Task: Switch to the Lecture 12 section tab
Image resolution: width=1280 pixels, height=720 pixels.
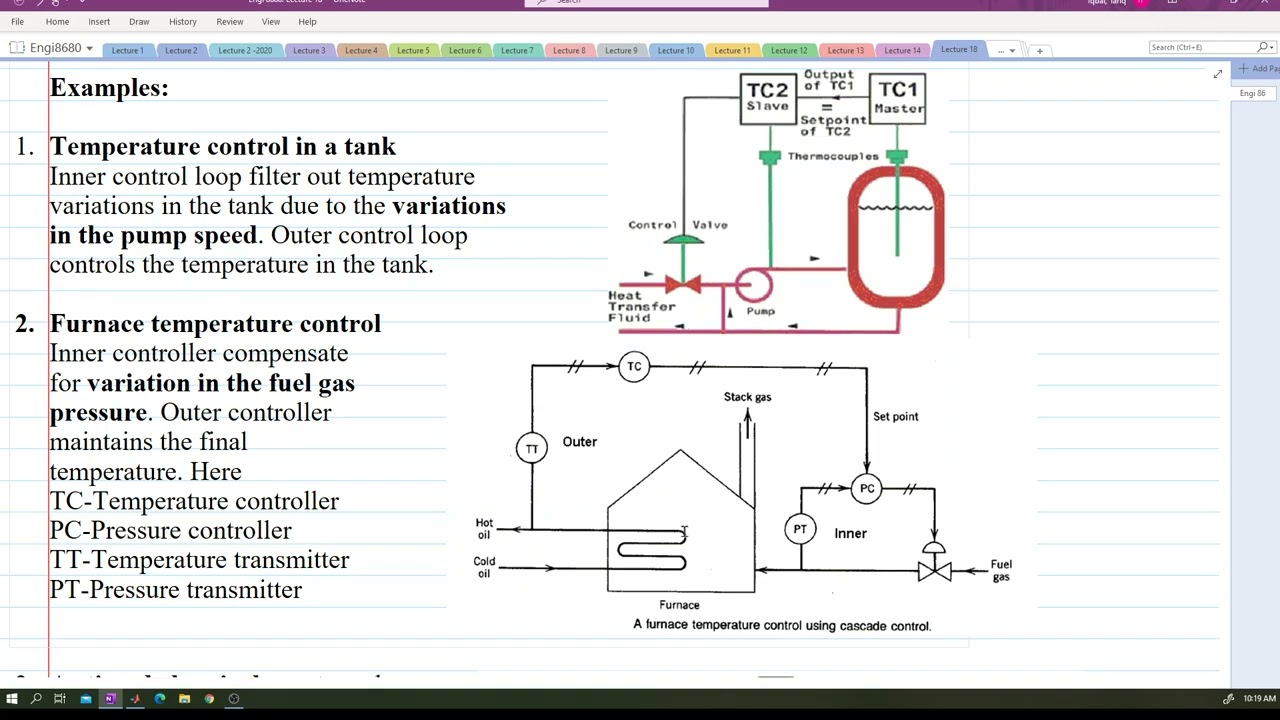Action: (789, 50)
